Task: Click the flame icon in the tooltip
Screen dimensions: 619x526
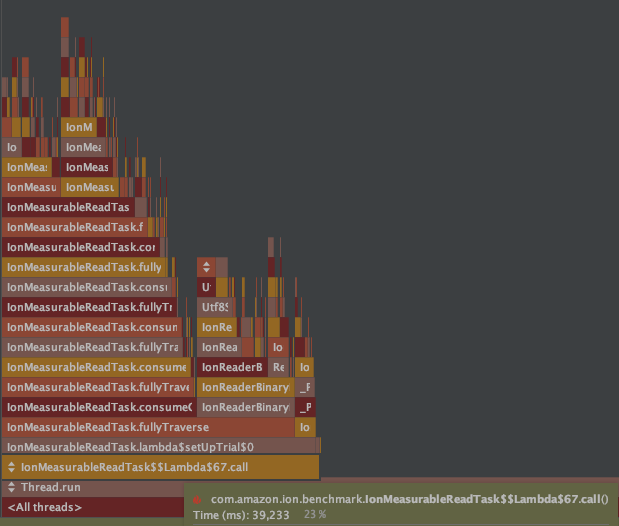Action: [197, 500]
